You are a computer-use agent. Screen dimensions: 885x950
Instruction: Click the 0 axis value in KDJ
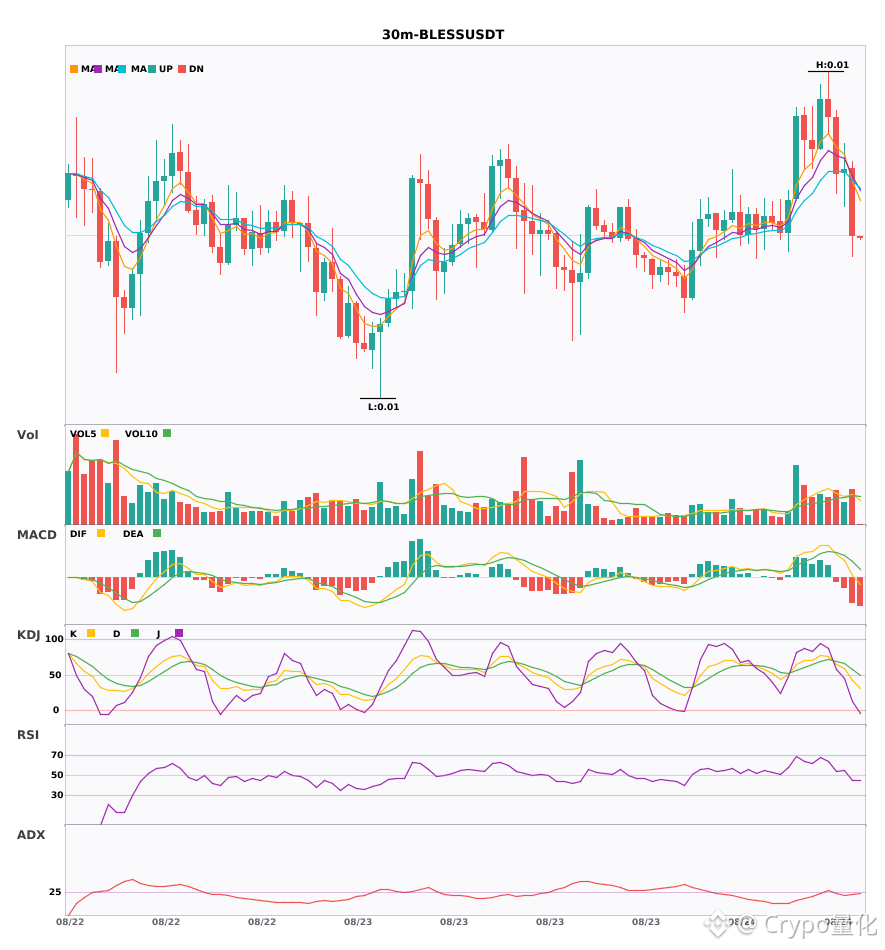pos(56,710)
